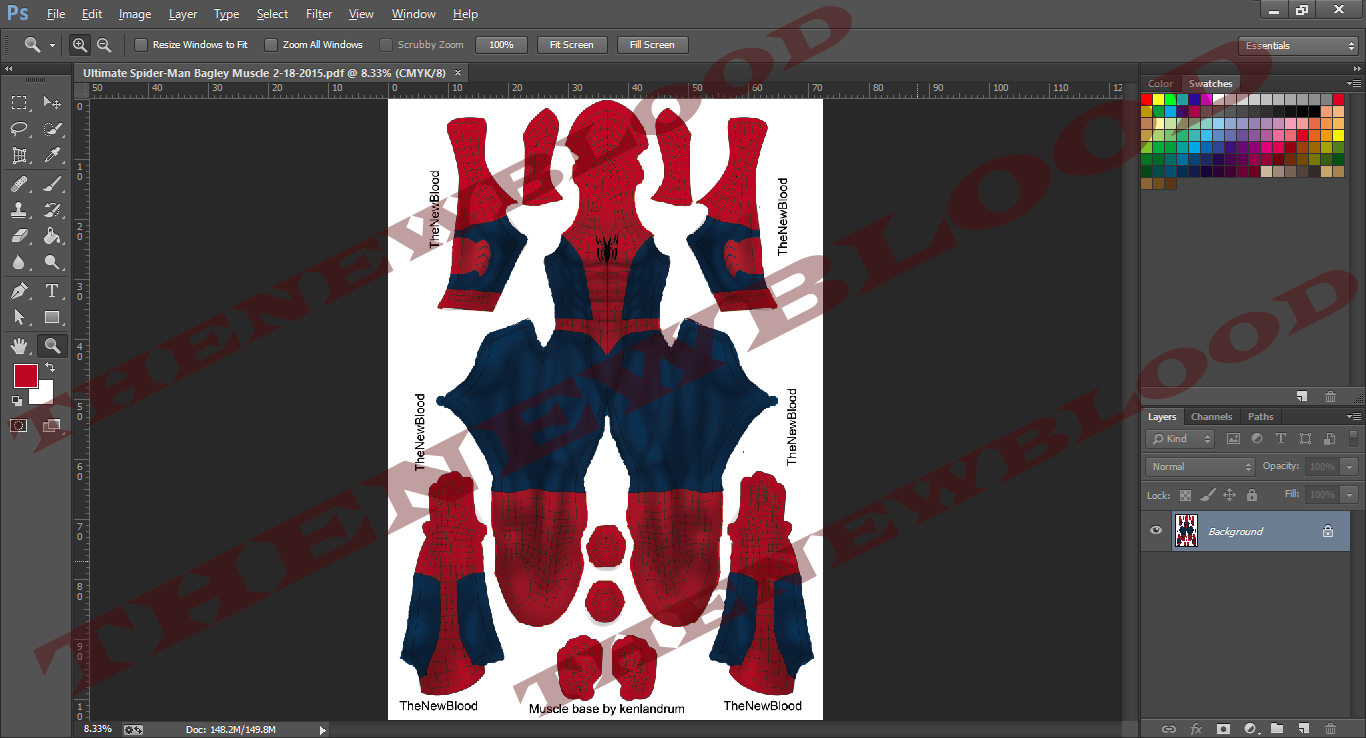Select the Hand tool
1366x738 pixels.
[x=19, y=346]
